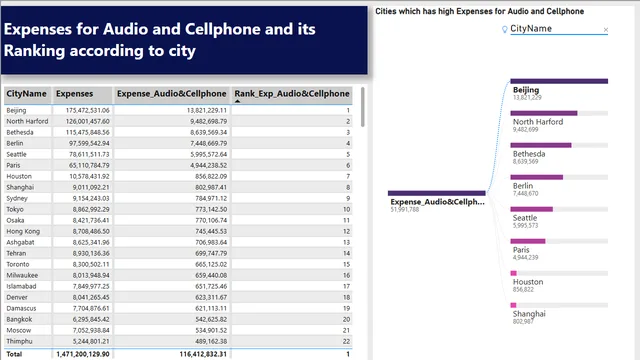Select the North Harford node bar

point(559,113)
